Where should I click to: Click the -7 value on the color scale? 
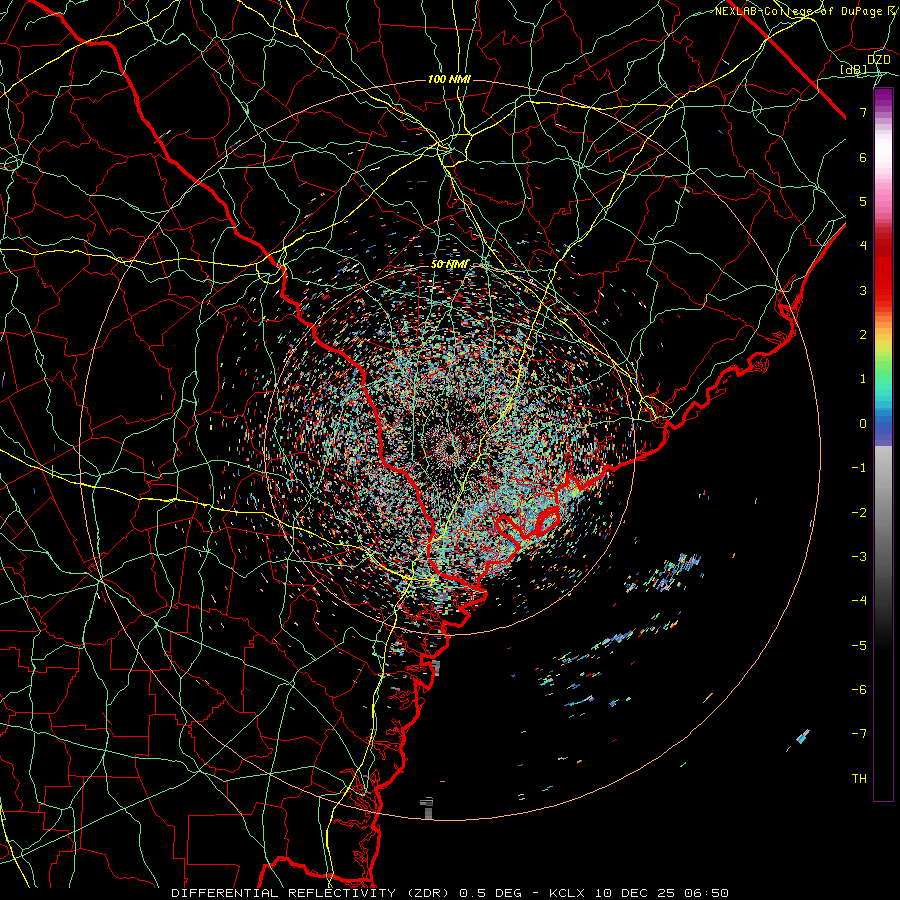pos(859,734)
